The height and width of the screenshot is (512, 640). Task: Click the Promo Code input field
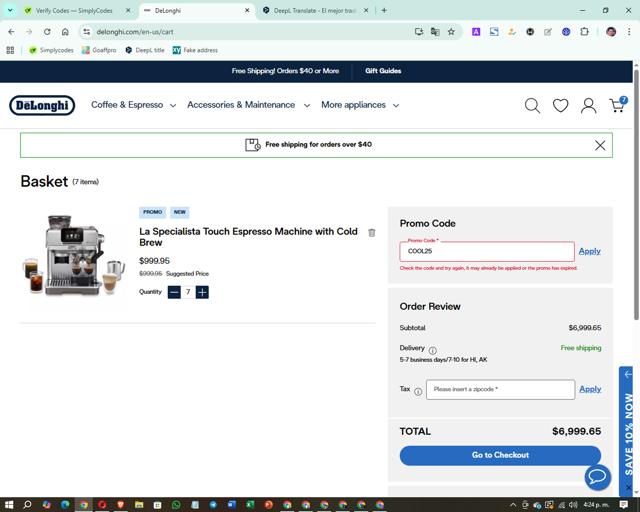[x=487, y=251]
